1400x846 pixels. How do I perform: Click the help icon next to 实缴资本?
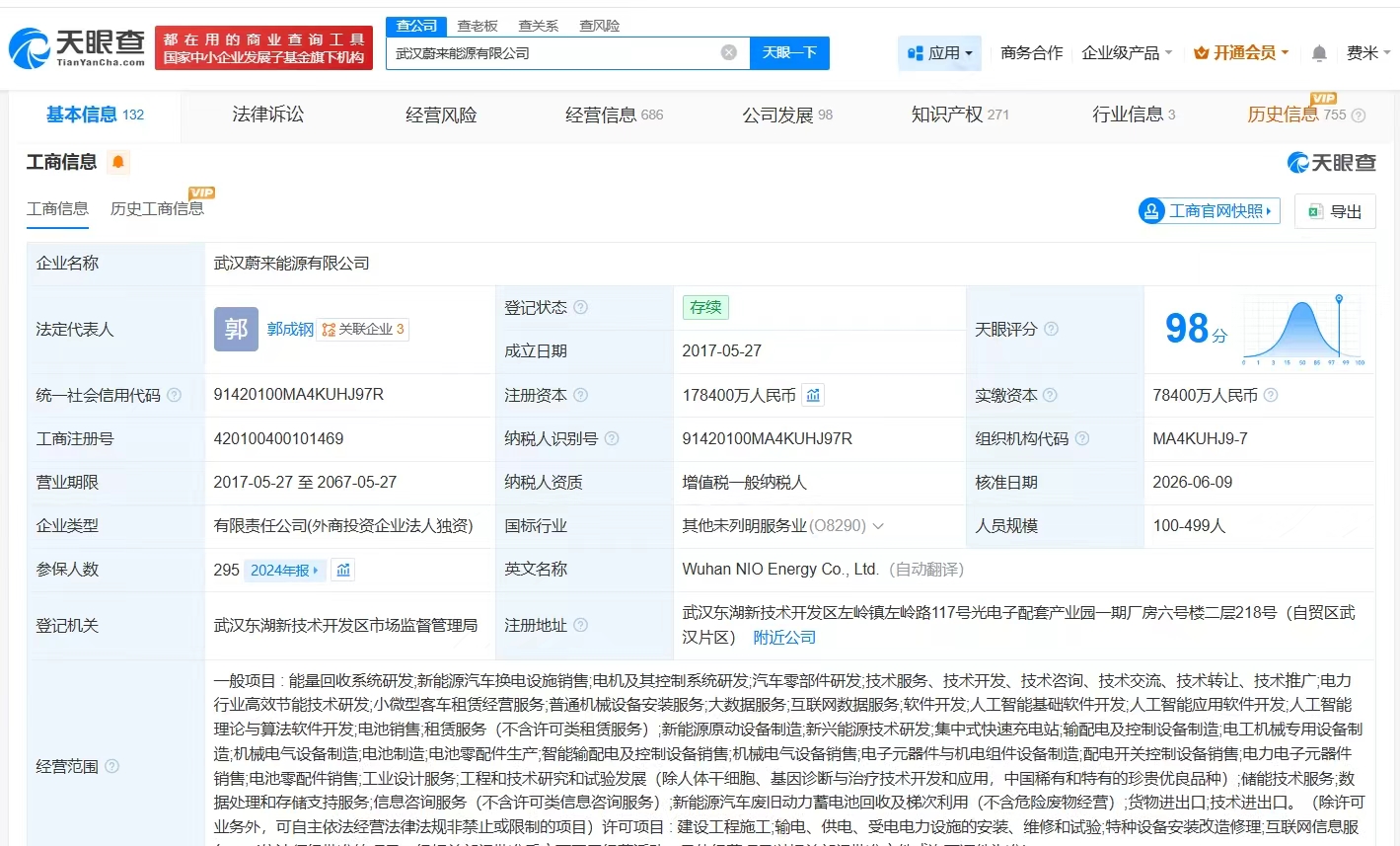[x=1051, y=395]
